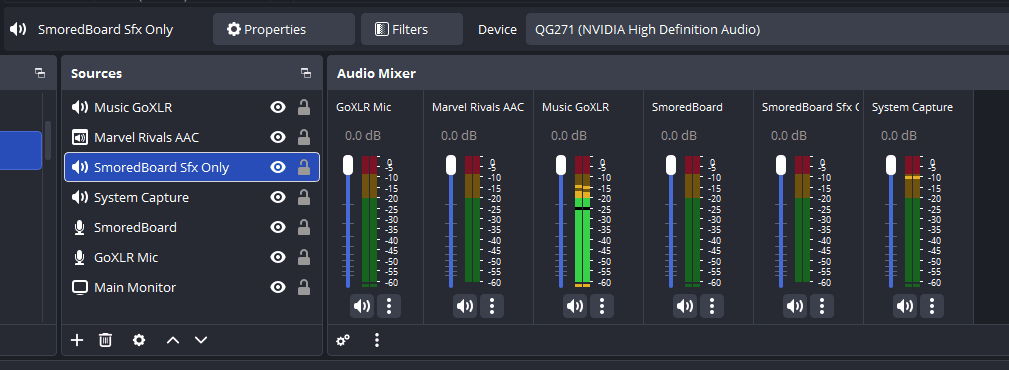
Task: Select the GoXLR Mic source
Action: pyautogui.click(x=192, y=257)
